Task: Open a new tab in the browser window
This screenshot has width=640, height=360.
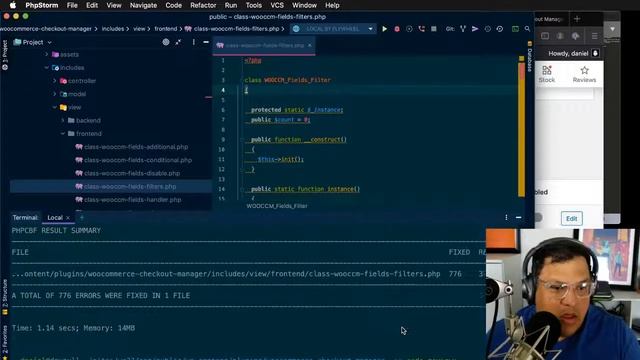Action: point(577,19)
